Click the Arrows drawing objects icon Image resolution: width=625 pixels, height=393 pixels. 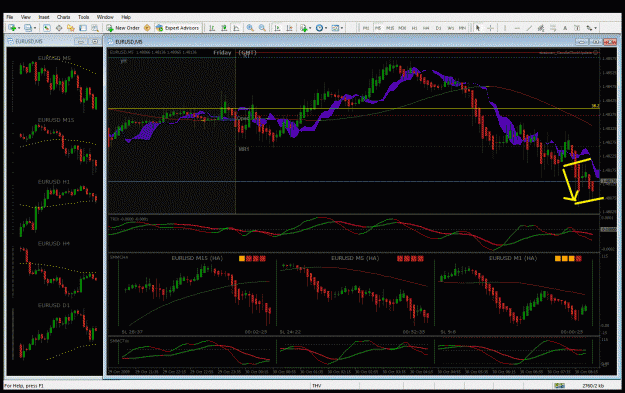point(588,28)
